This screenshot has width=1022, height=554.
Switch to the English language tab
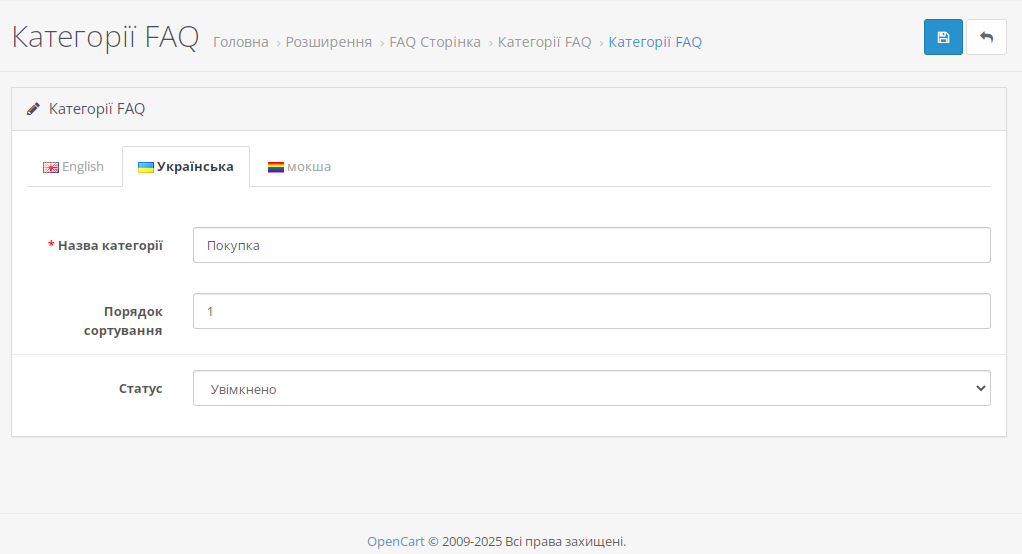(x=74, y=167)
